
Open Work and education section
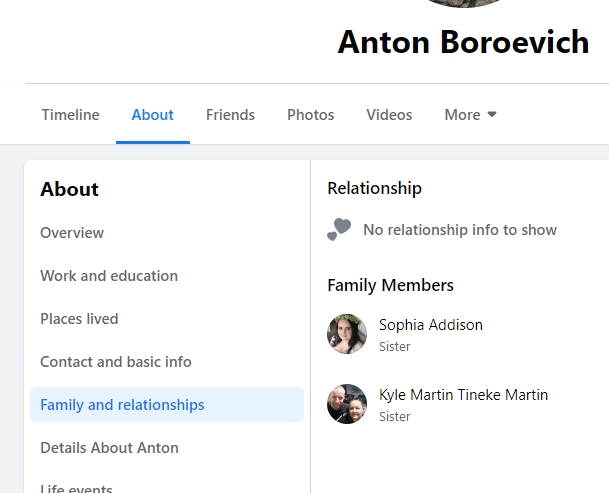[109, 276]
